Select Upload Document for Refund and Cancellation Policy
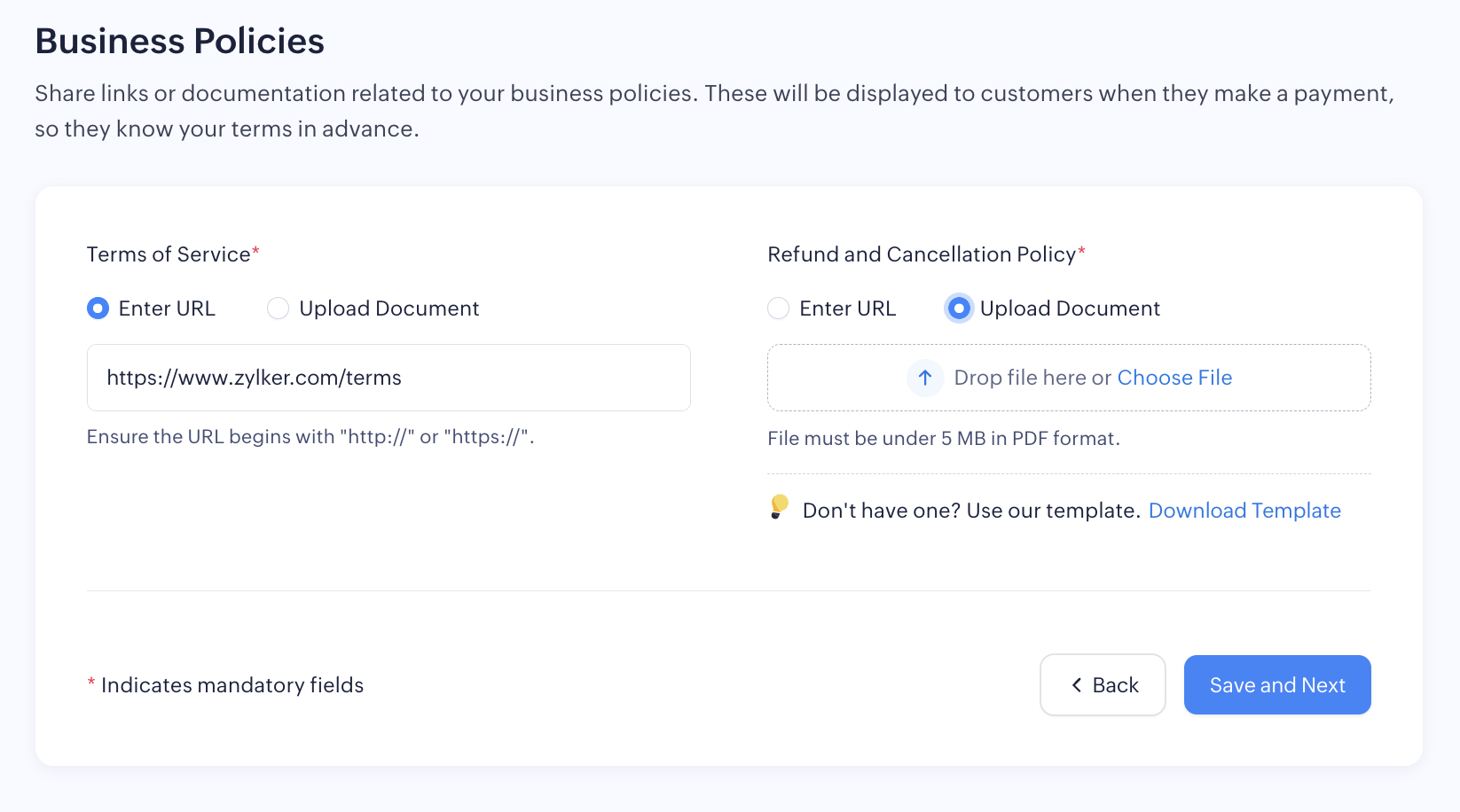Viewport: 1460px width, 812px height. 959,308
